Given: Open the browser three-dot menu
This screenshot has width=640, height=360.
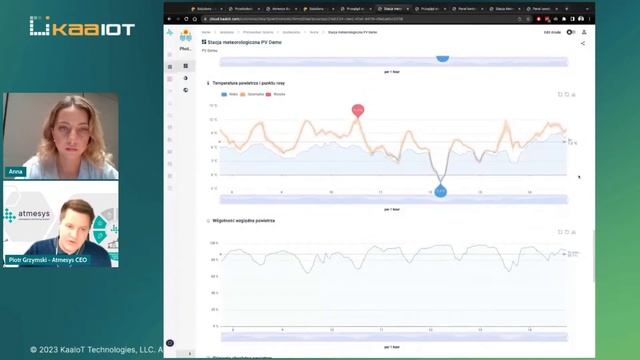Looking at the screenshot, I should point(589,19).
